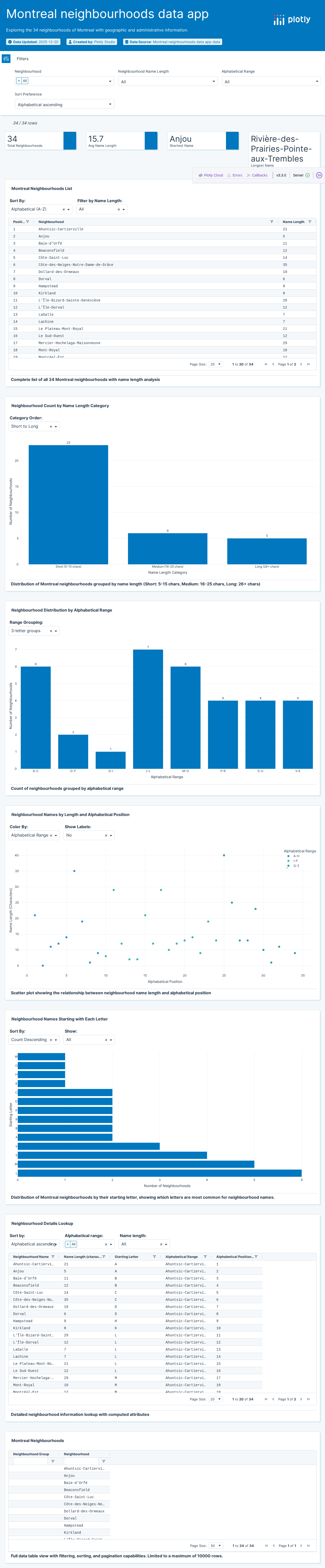The image size is (325, 1568).
Task: Clear the Alphabetical (A-Z) sort selection
Action: coord(63,209)
